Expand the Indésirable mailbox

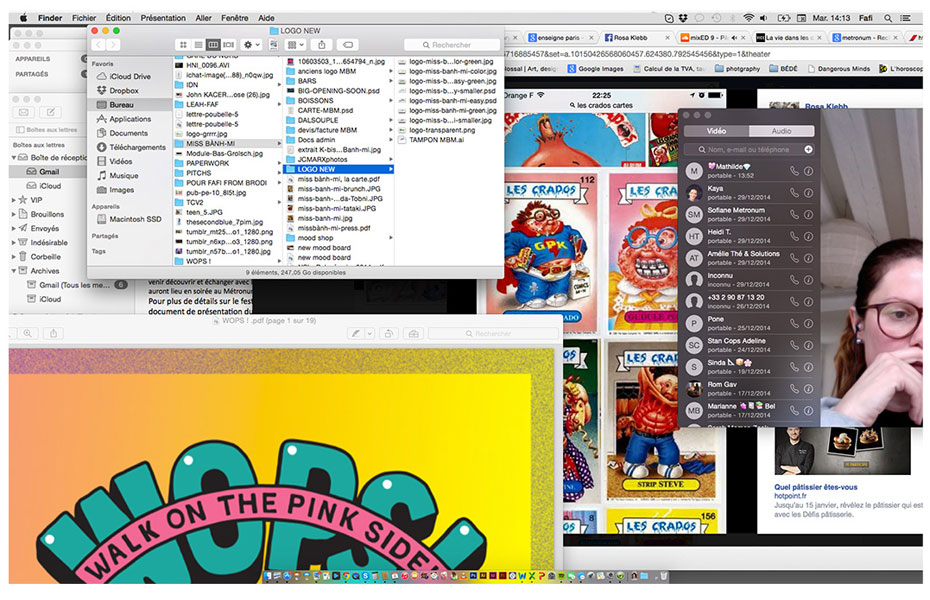pyautogui.click(x=14, y=242)
